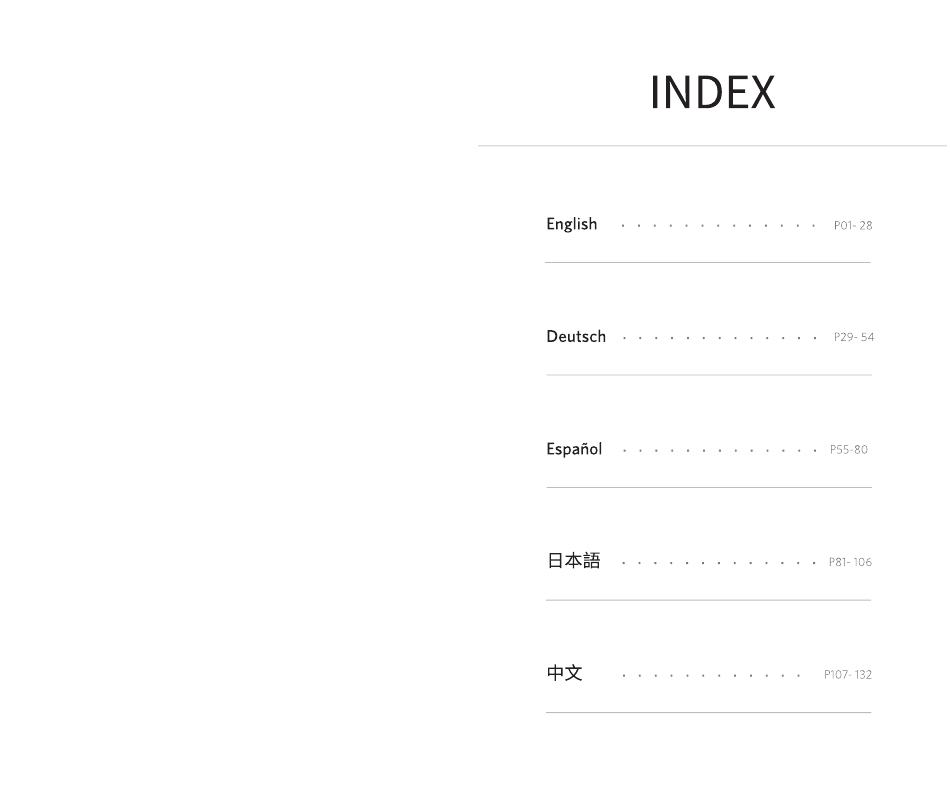This screenshot has width=950, height=795.
Task: Open the 中文 section entry
Action: pyautogui.click(x=564, y=673)
